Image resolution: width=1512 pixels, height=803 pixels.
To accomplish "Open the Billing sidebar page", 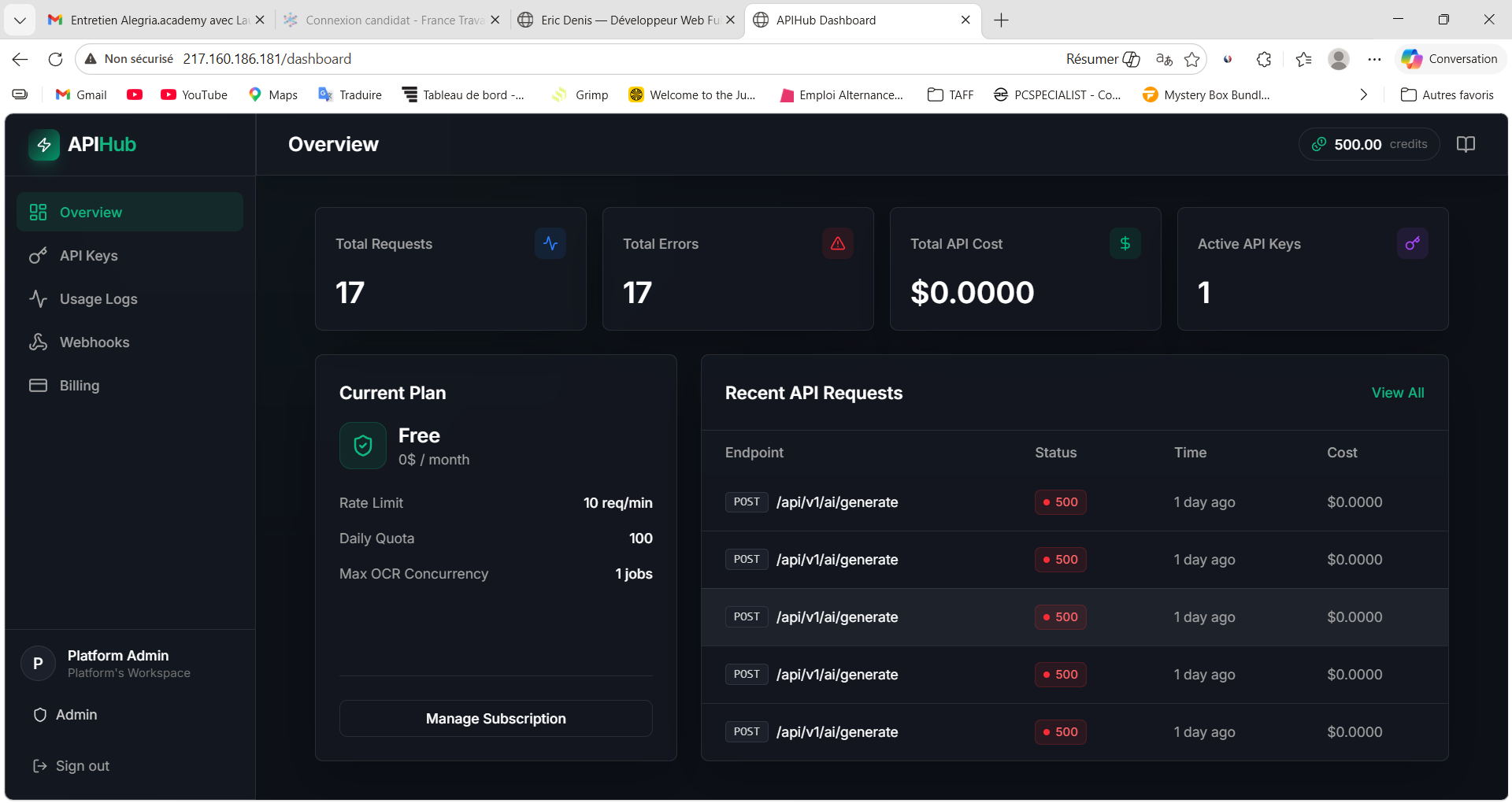I will pos(130,386).
